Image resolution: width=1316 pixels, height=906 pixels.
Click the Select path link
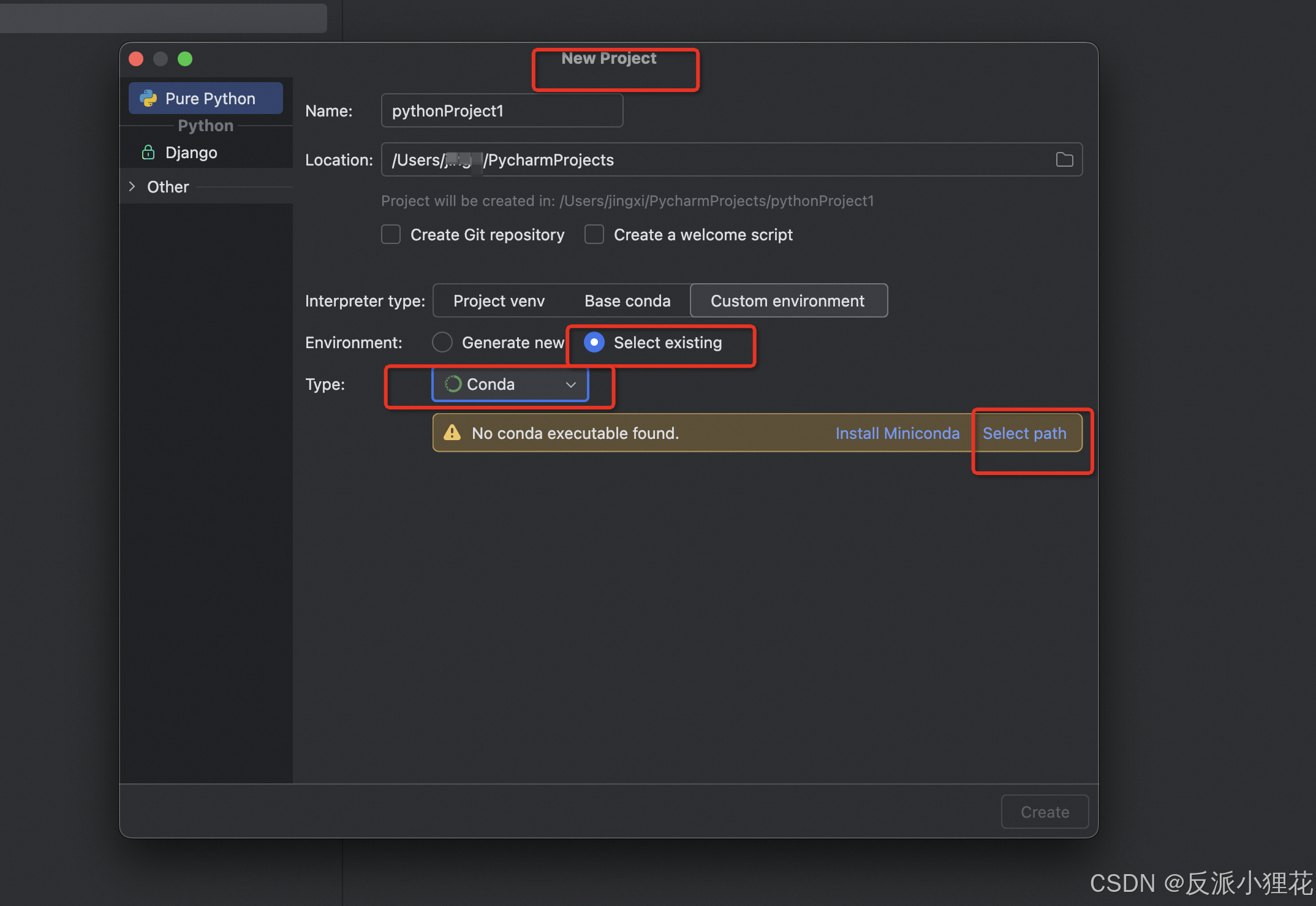pyautogui.click(x=1024, y=433)
